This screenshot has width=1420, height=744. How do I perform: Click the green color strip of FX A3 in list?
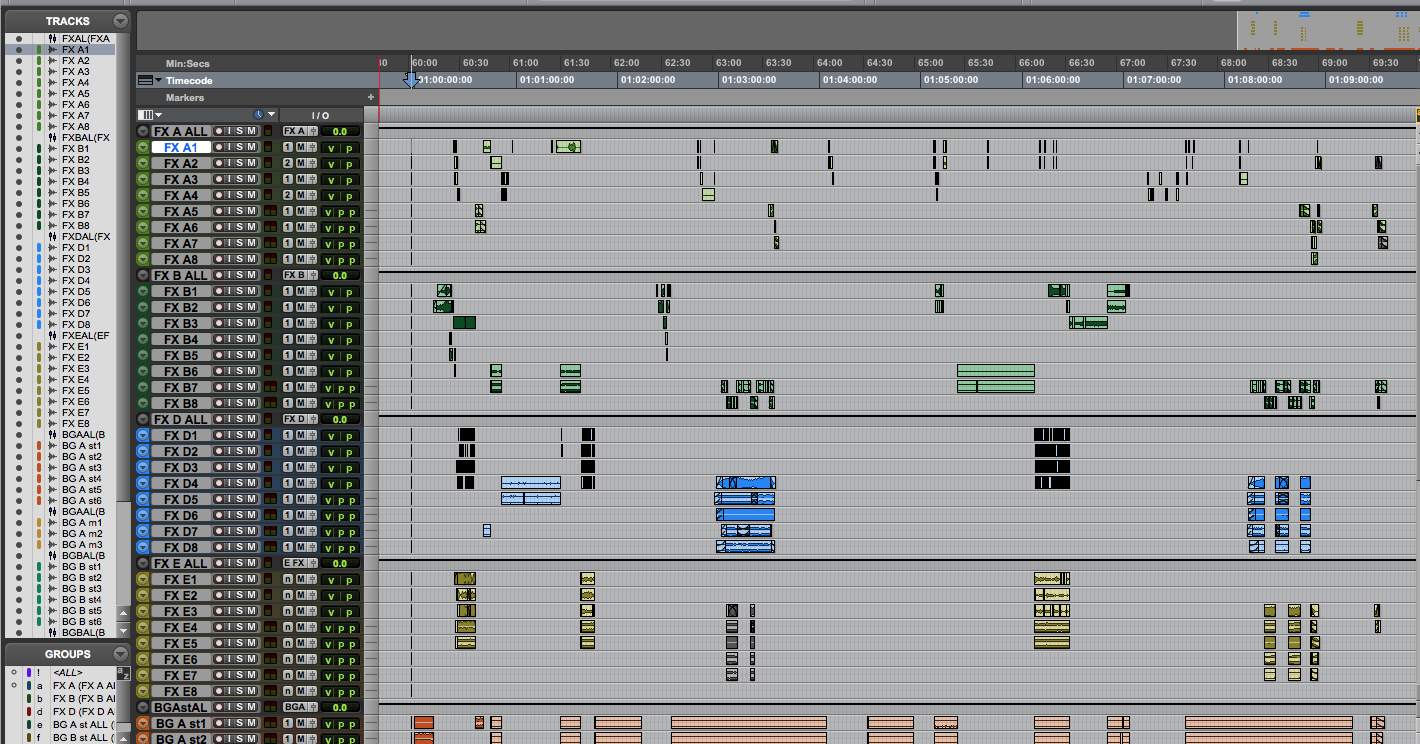(x=39, y=71)
